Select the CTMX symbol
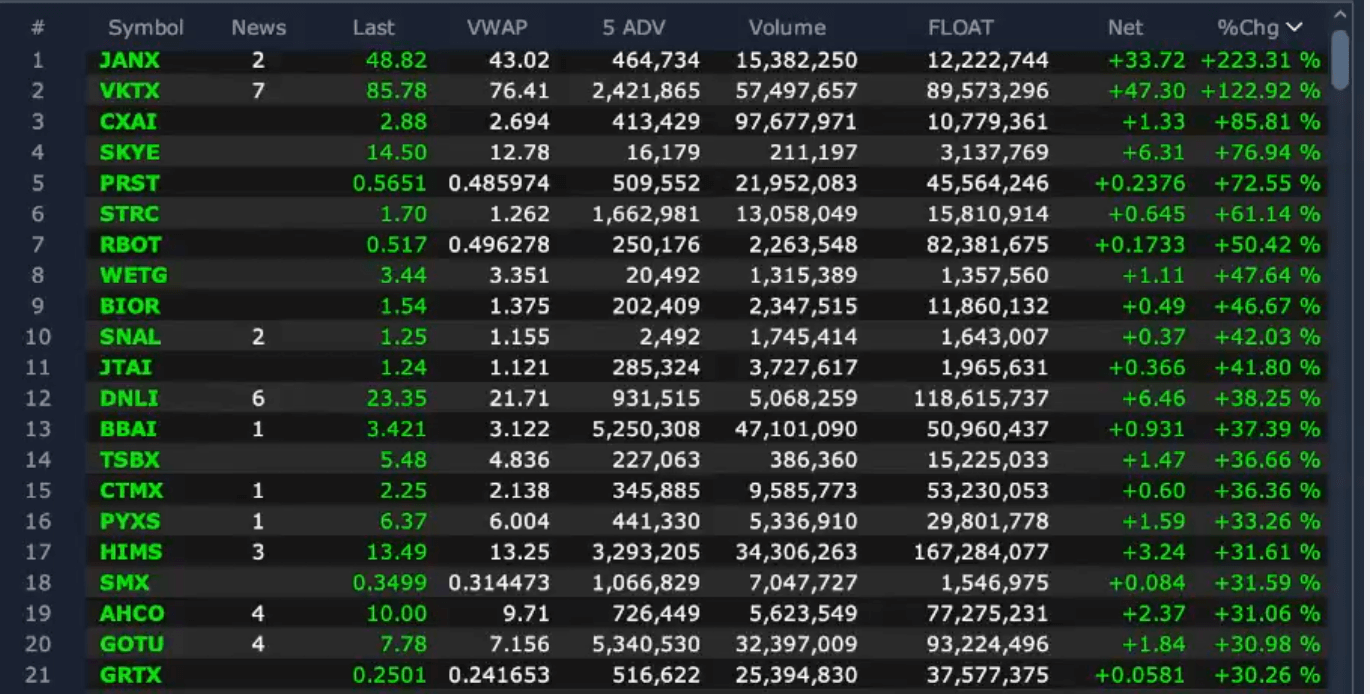The height and width of the screenshot is (694, 1370). point(131,490)
